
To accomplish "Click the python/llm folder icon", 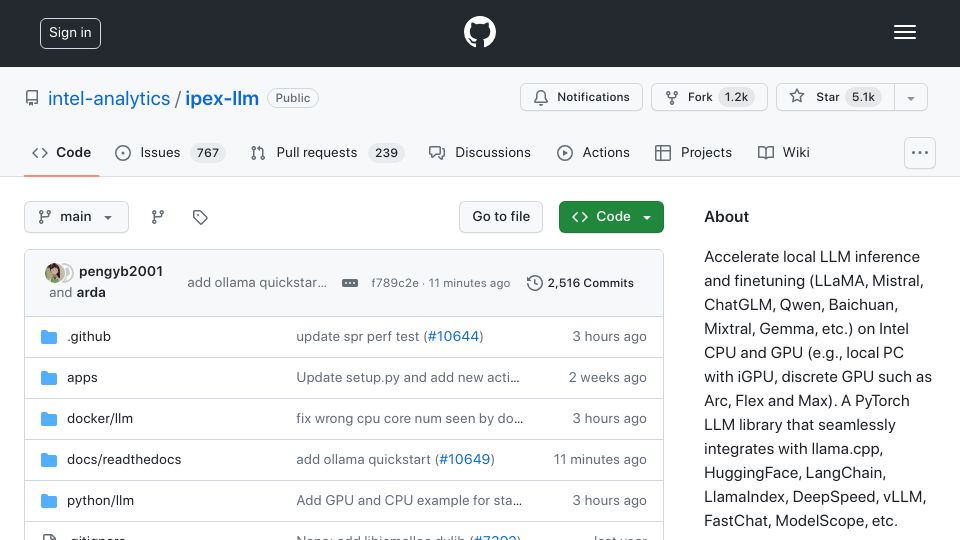I will (x=49, y=501).
